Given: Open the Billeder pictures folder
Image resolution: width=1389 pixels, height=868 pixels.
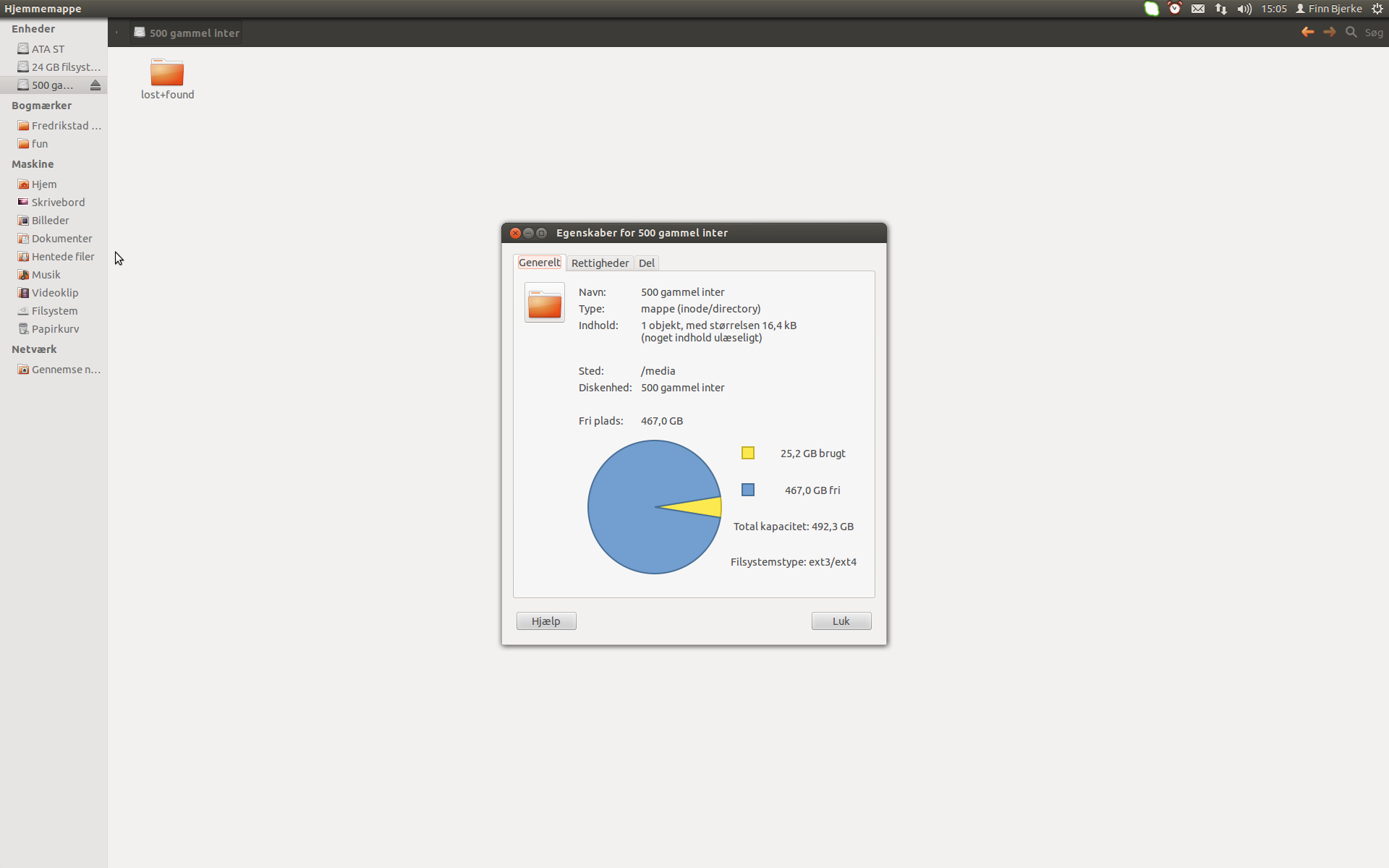Looking at the screenshot, I should coord(54,220).
